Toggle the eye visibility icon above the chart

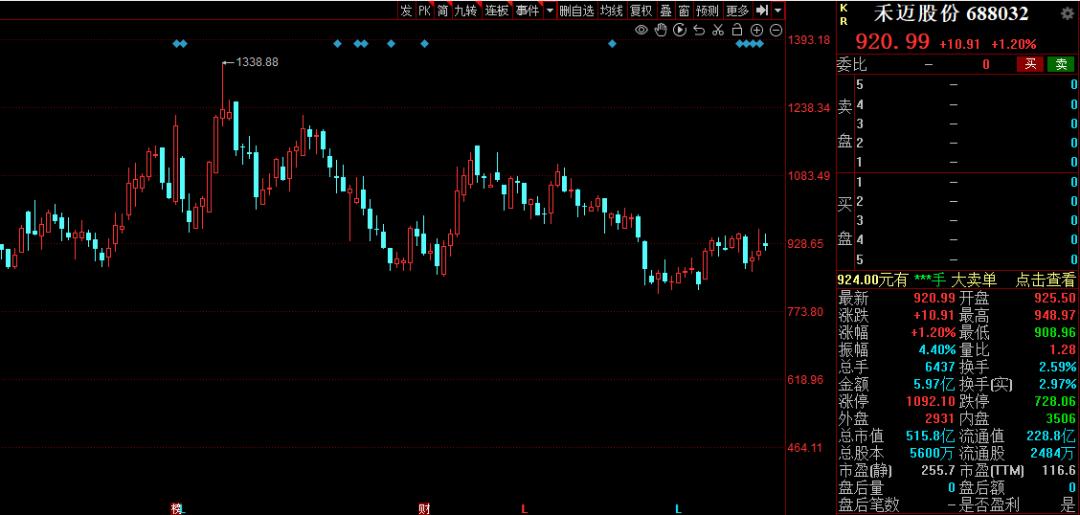[x=641, y=30]
